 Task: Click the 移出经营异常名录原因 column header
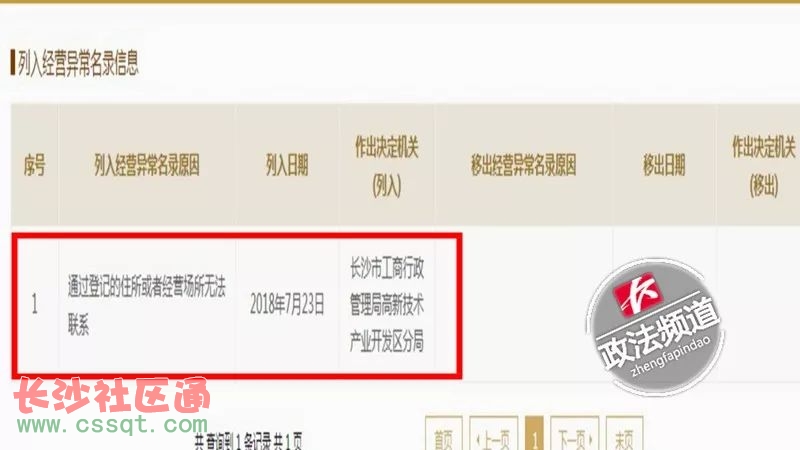pos(523,165)
